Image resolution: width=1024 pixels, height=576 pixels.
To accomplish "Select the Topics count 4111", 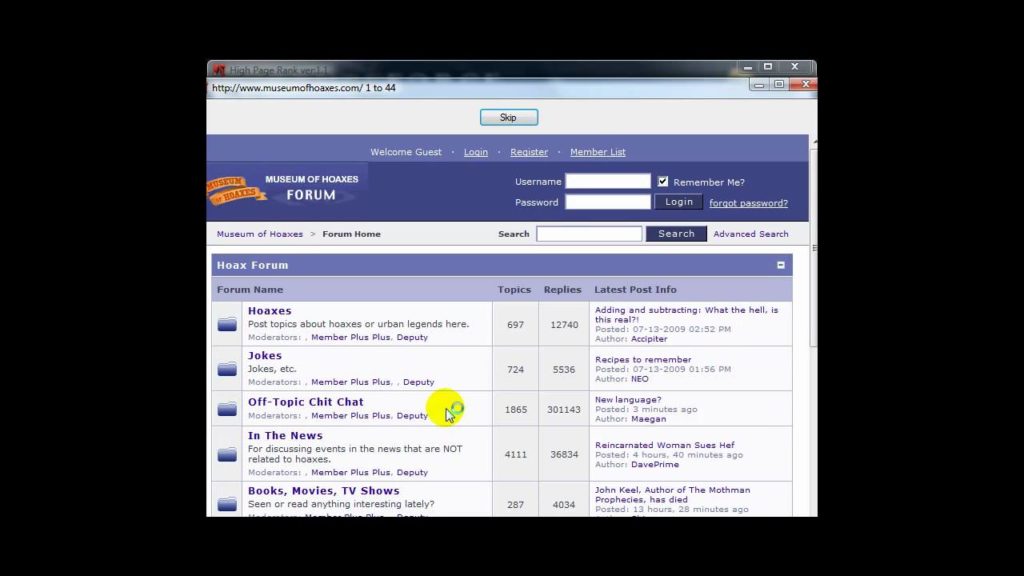I will 515,455.
